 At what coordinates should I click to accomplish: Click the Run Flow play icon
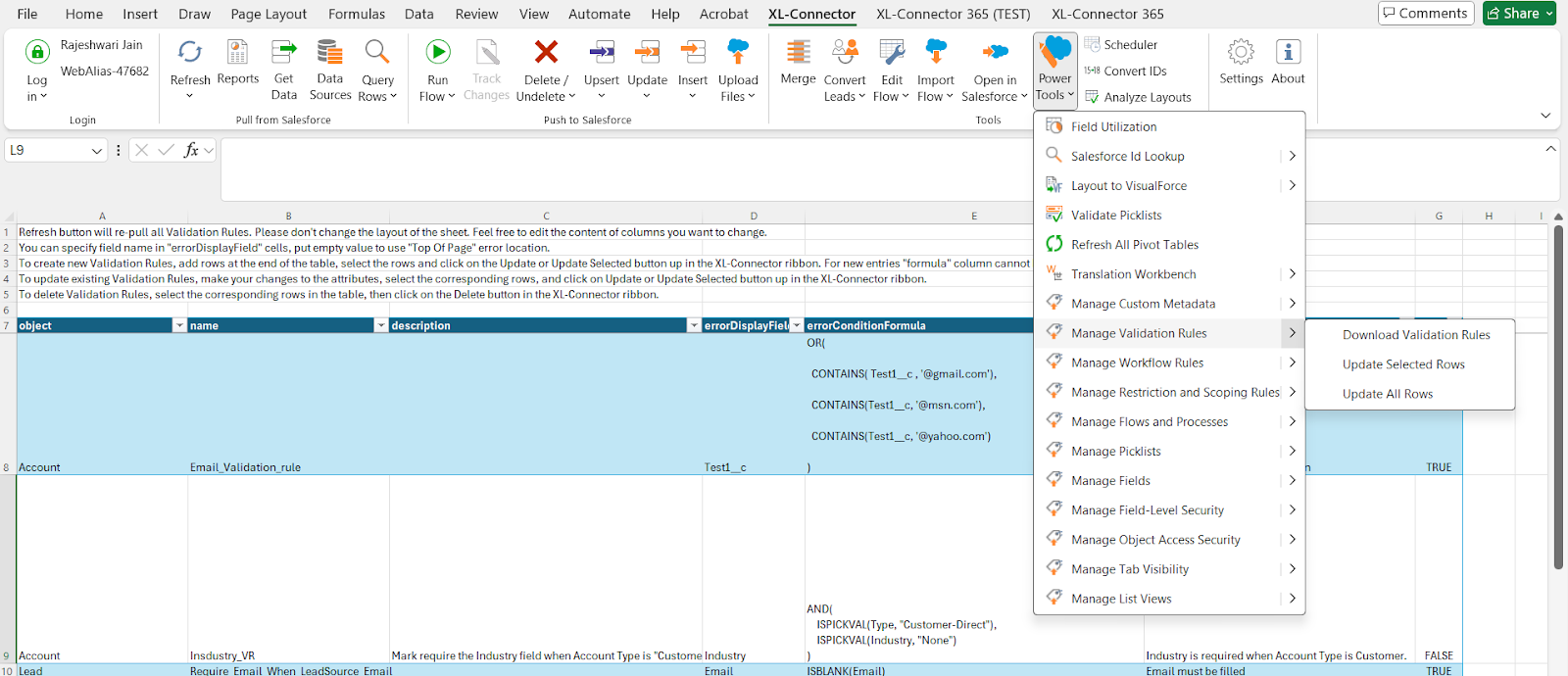point(438,53)
